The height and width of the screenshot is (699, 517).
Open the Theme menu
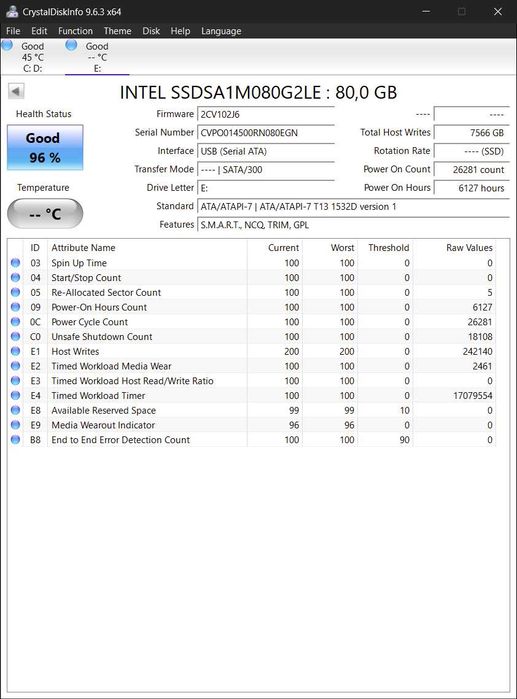coord(118,31)
